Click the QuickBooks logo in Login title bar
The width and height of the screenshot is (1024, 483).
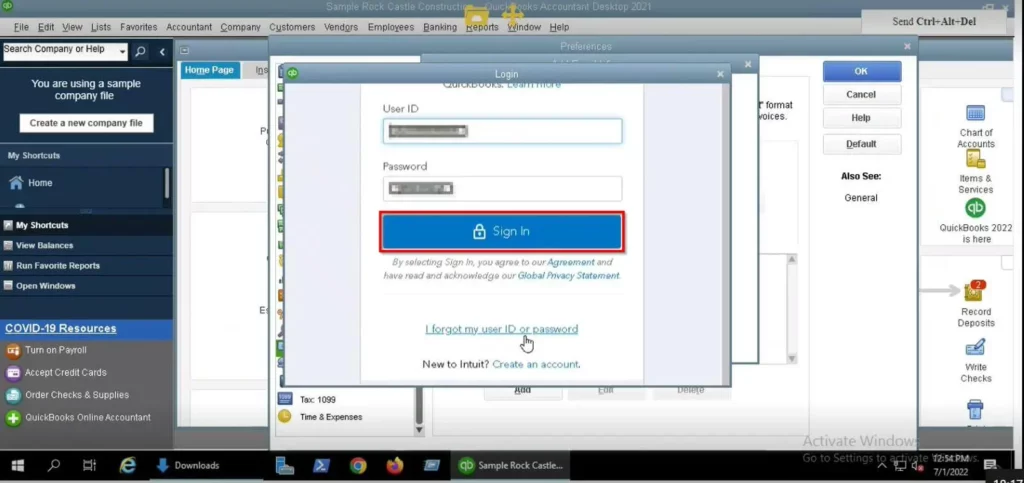(293, 73)
